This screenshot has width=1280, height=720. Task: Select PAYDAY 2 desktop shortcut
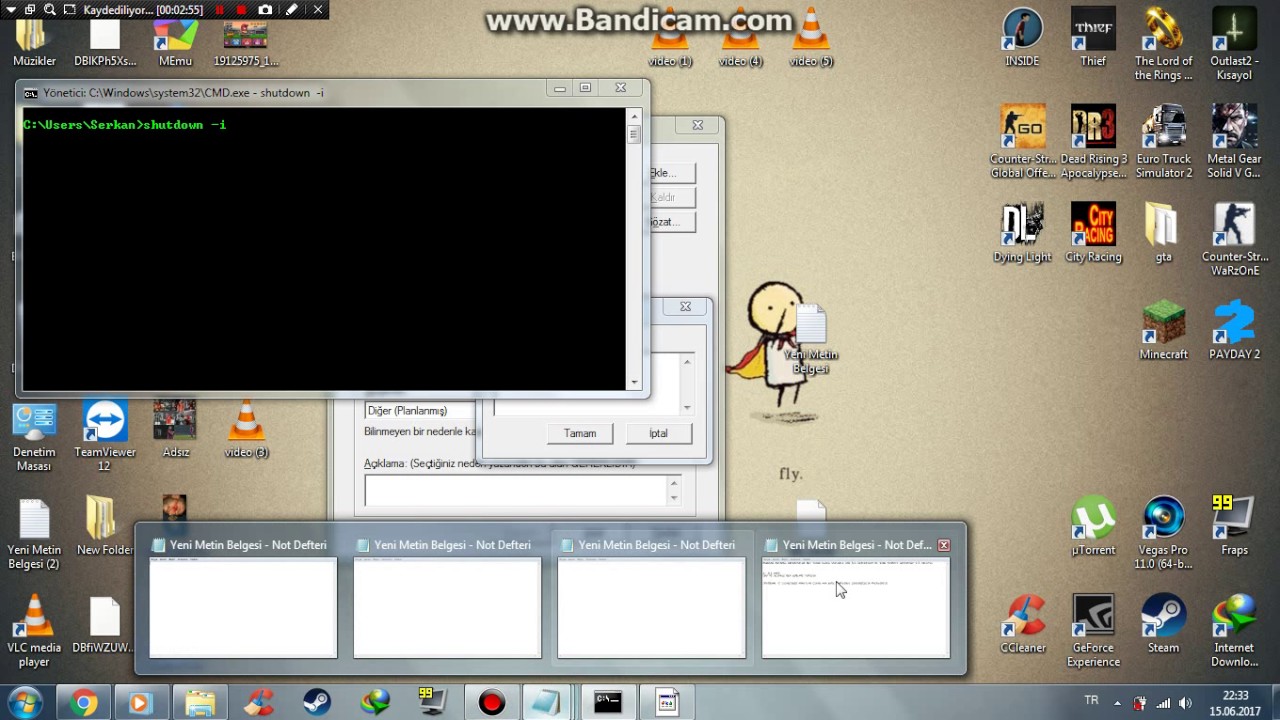(x=1234, y=330)
